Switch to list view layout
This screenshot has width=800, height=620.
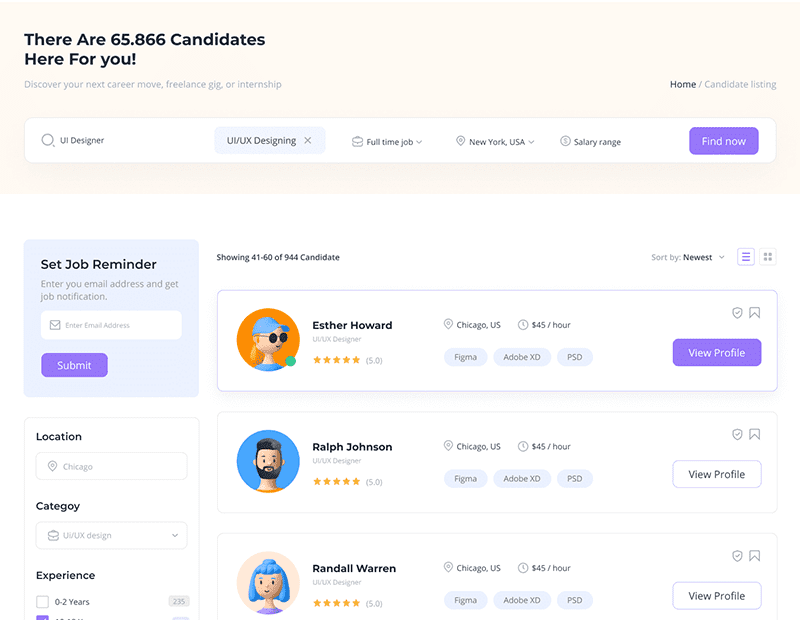746,257
